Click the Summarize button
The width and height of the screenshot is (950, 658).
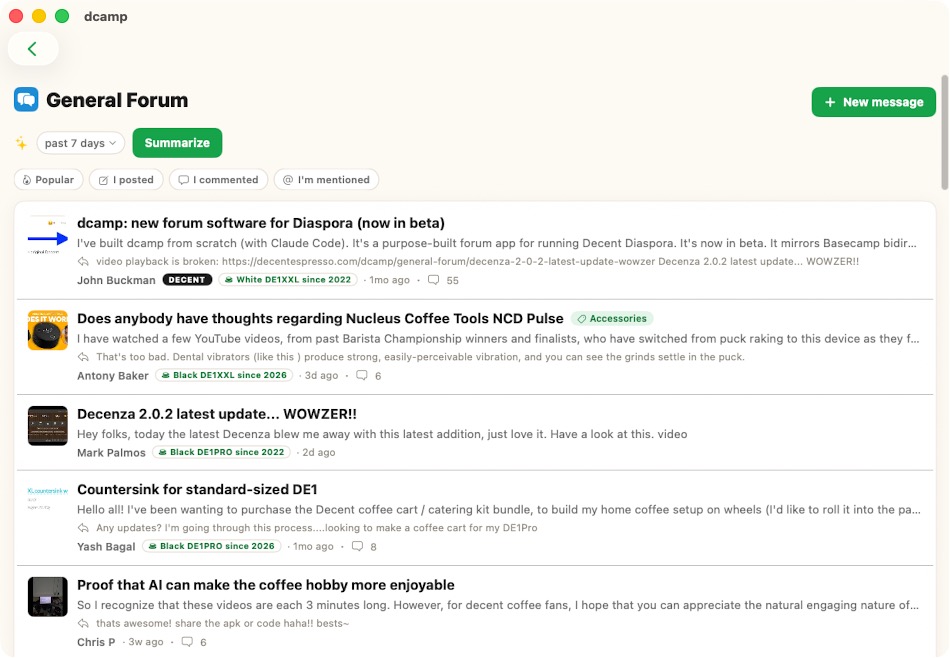tap(177, 143)
